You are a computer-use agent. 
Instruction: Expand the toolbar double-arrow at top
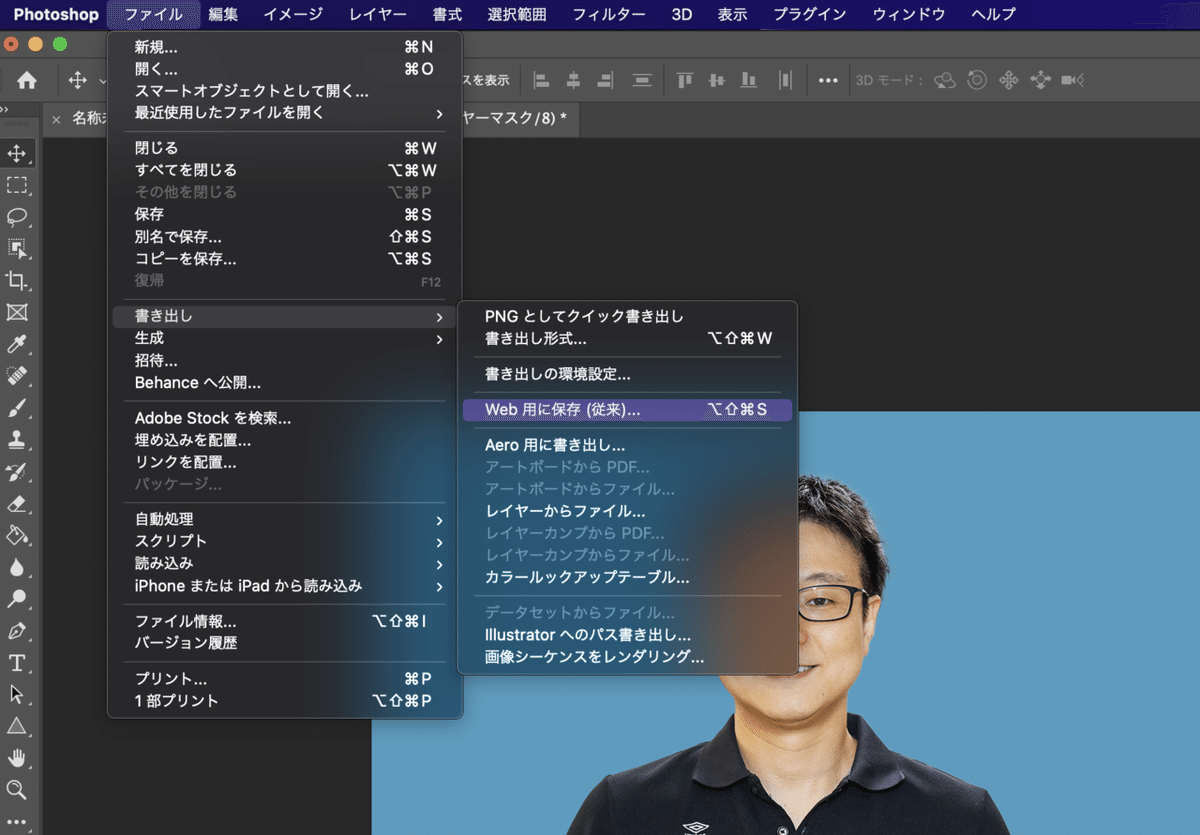coord(5,110)
